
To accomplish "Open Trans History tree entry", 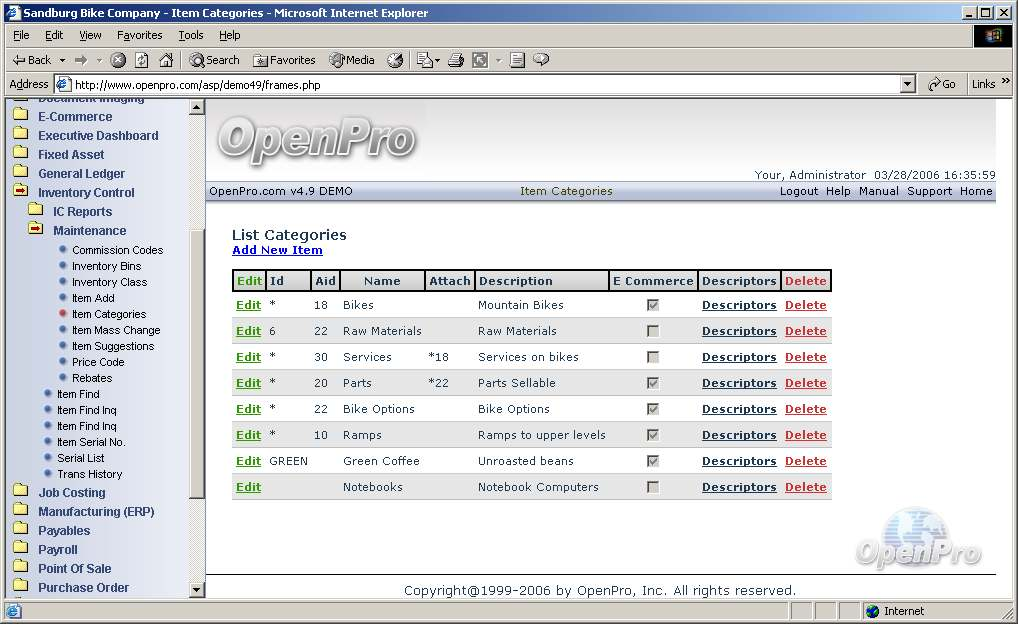I will pyautogui.click(x=90, y=474).
